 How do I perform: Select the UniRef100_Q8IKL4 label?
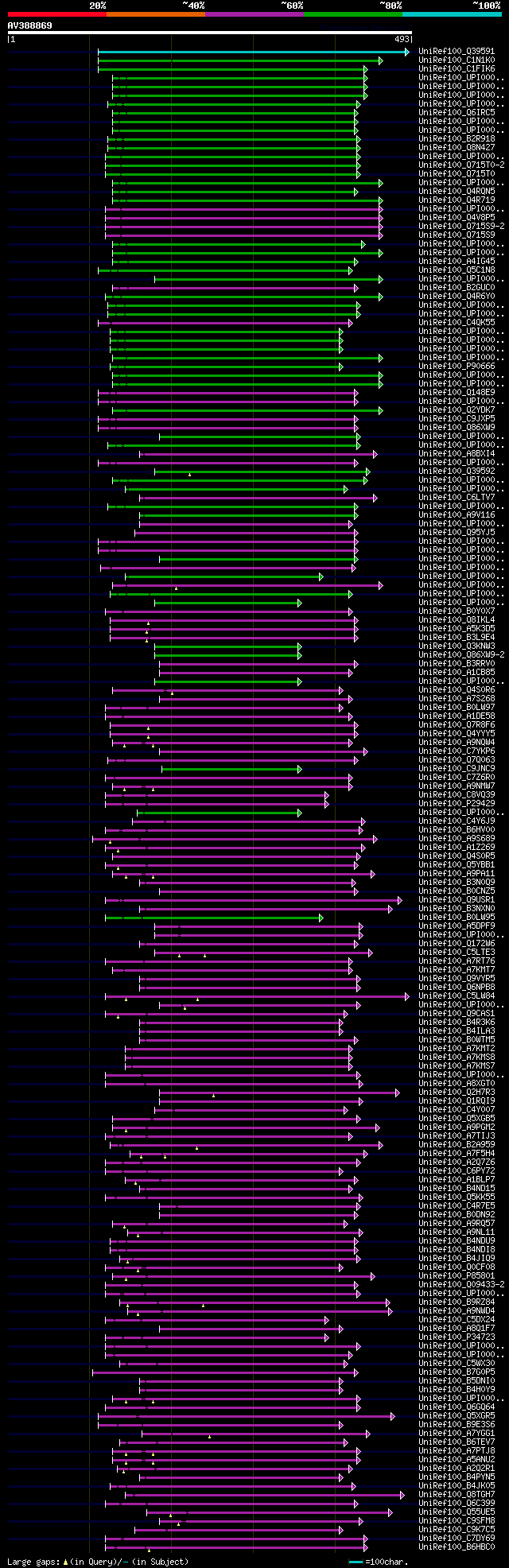coord(457,620)
